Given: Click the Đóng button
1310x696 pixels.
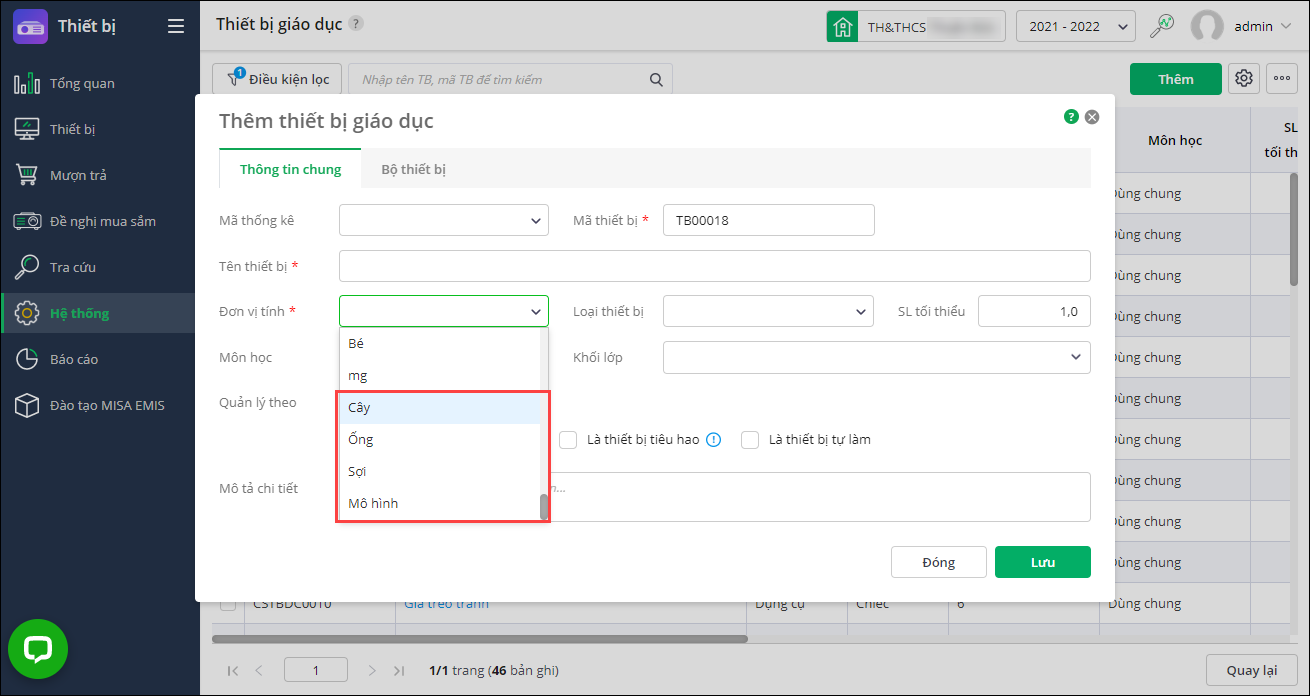Looking at the screenshot, I should tap(939, 562).
